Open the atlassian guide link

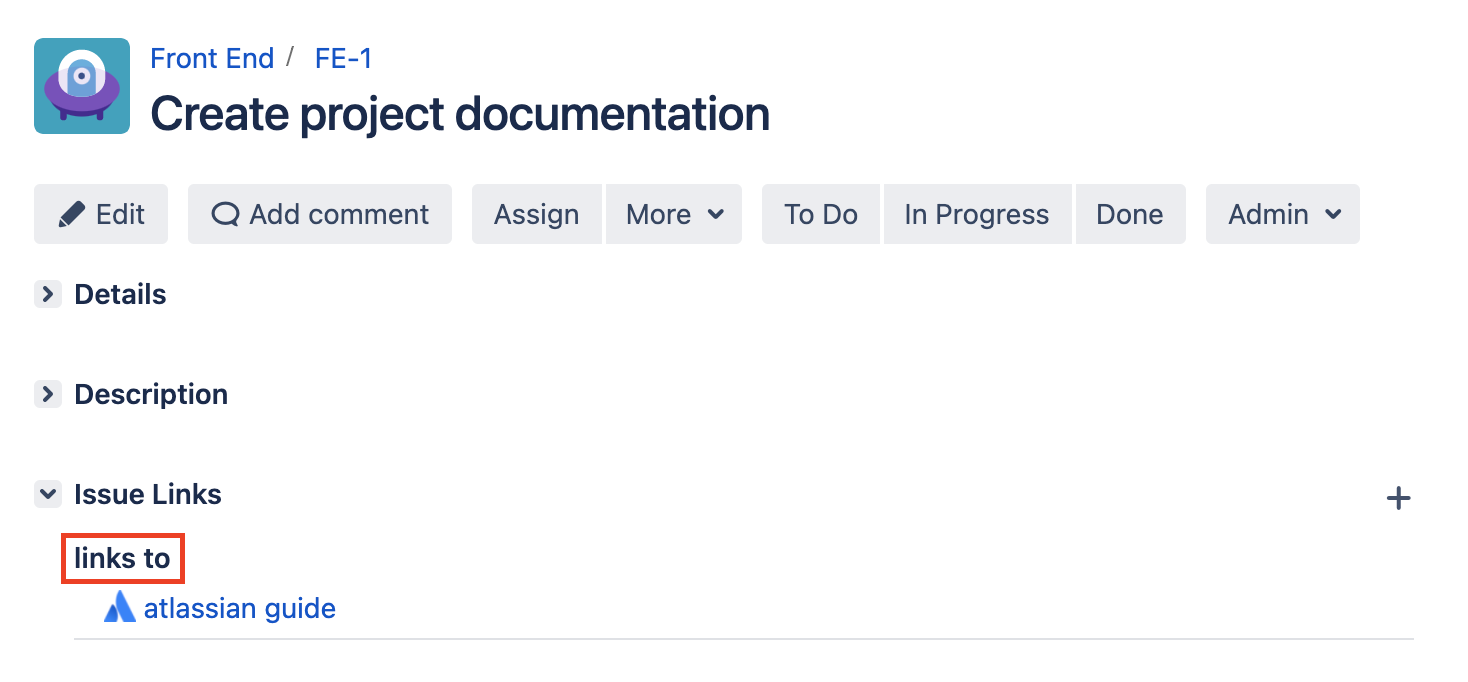point(240,608)
